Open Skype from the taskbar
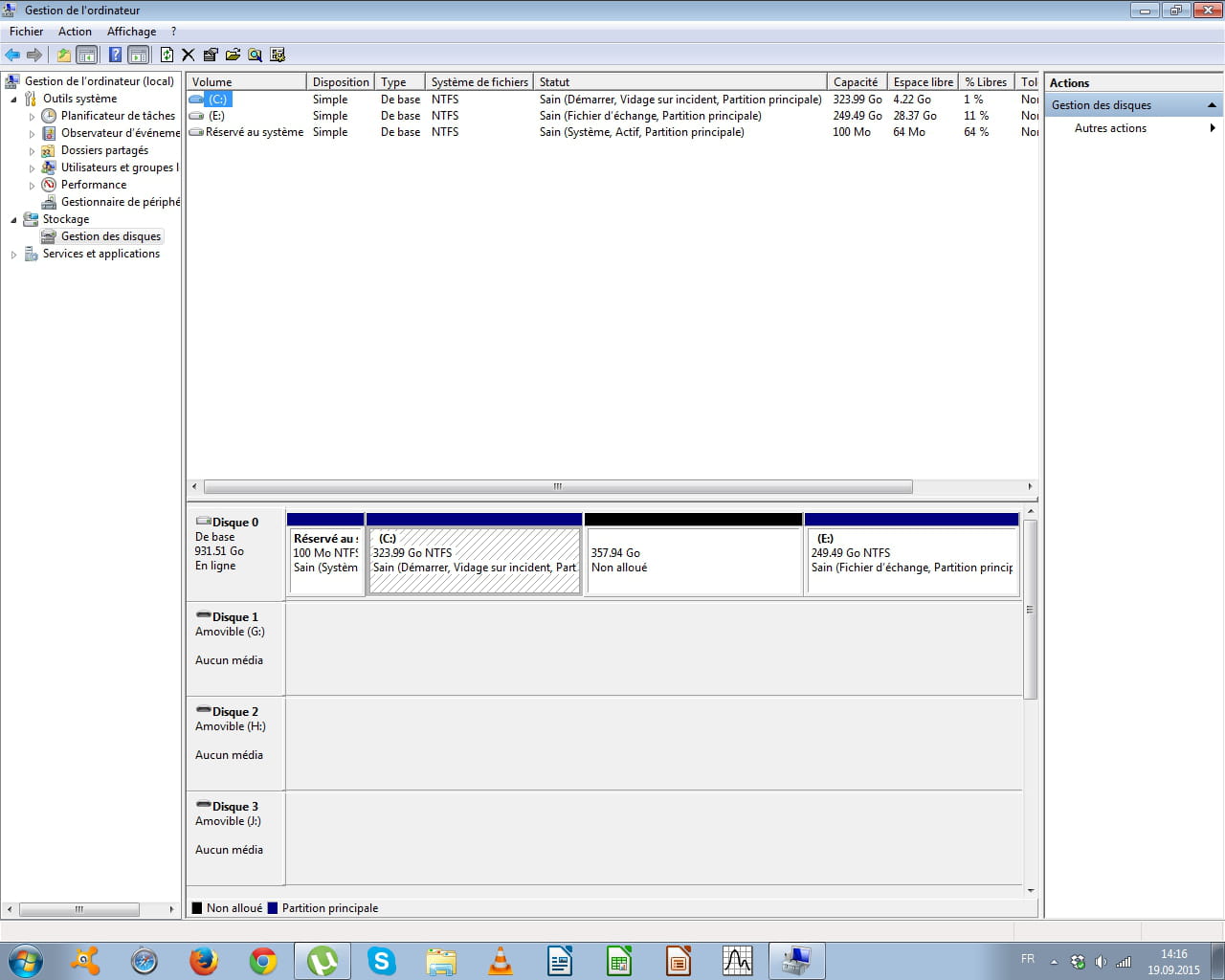This screenshot has height=980, width=1225. [x=382, y=961]
